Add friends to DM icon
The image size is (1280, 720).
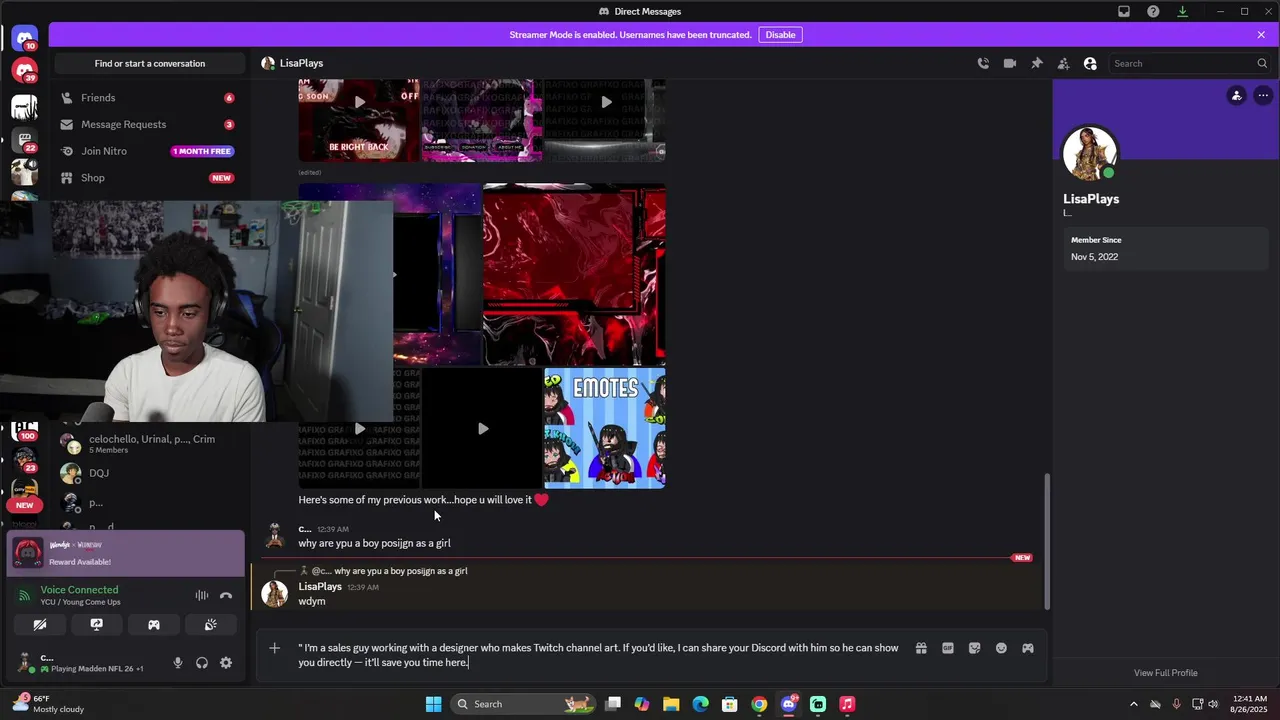click(1063, 63)
